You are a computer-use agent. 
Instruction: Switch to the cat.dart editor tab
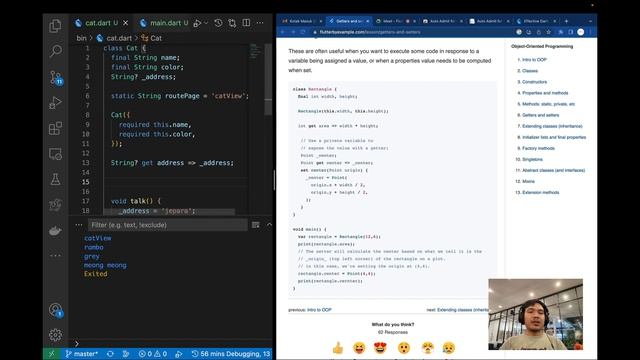click(x=98, y=23)
